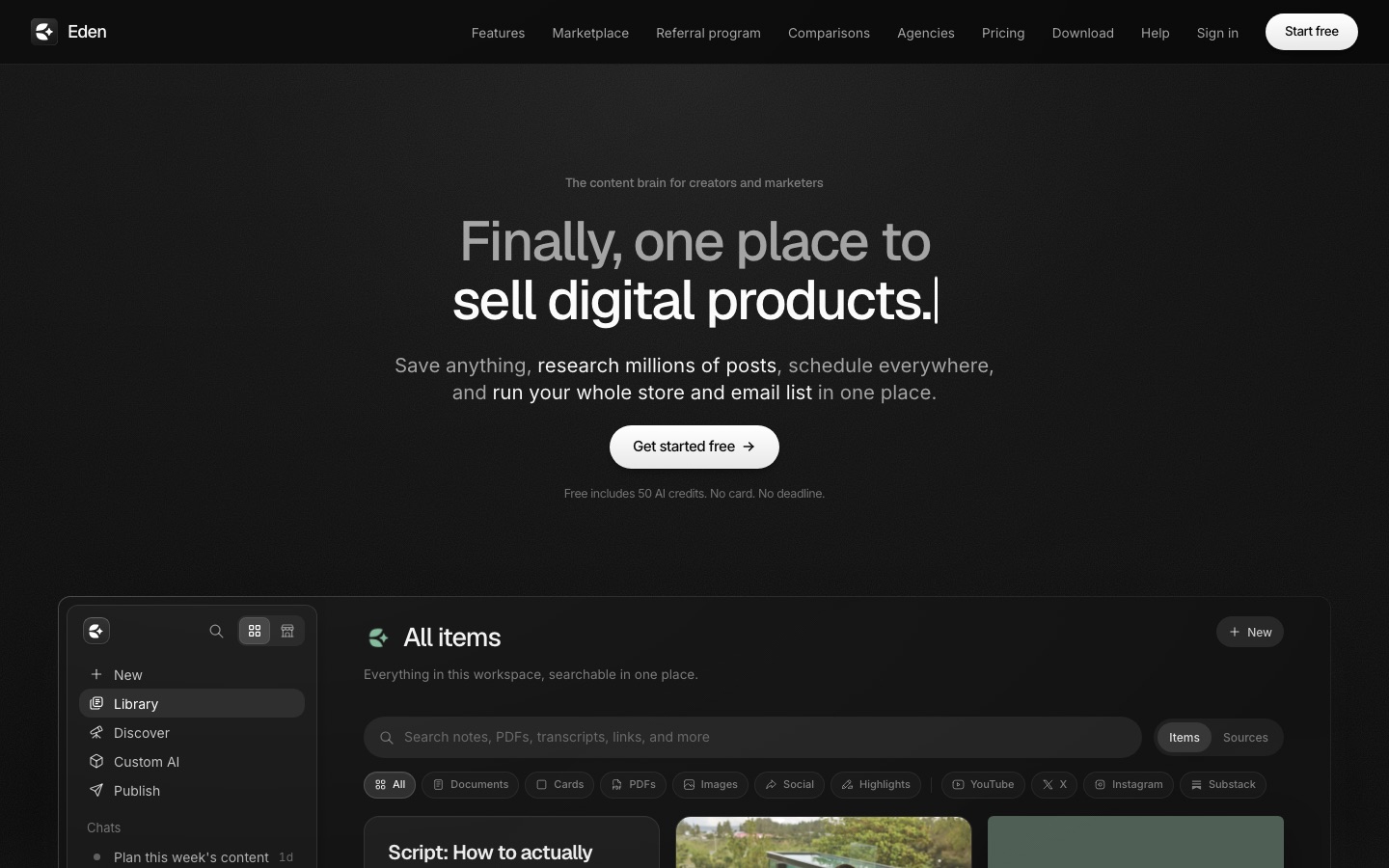Open the Marketplace nav link
Screen dimensions: 1389x868
tap(590, 33)
